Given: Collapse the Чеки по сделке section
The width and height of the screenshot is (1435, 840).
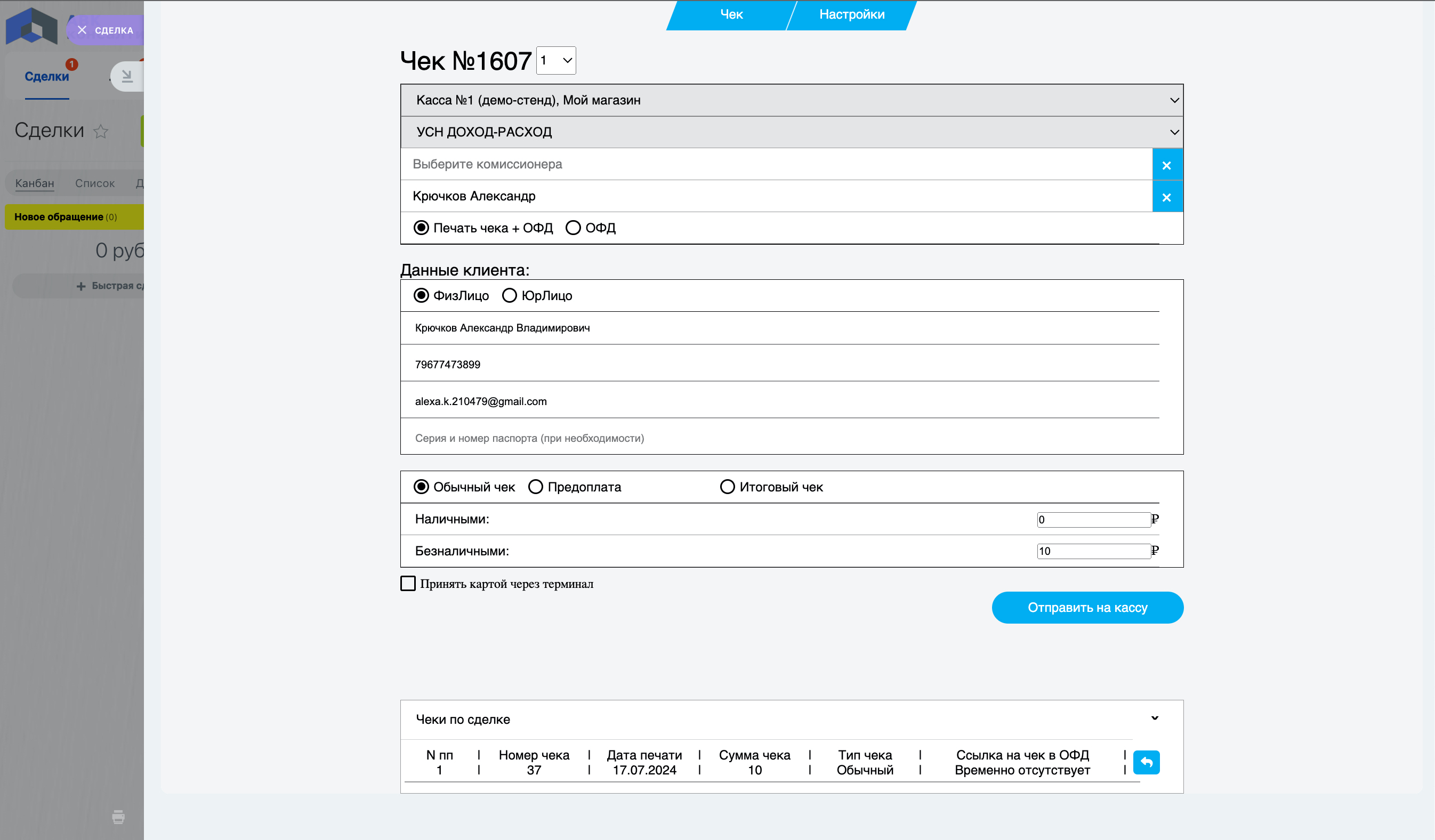Looking at the screenshot, I should [x=1154, y=718].
